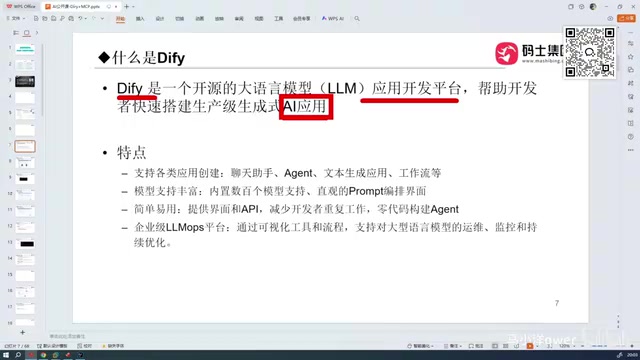The width and height of the screenshot is (640, 360).
Task: Open Chrome from the taskbar
Action: (43, 355)
